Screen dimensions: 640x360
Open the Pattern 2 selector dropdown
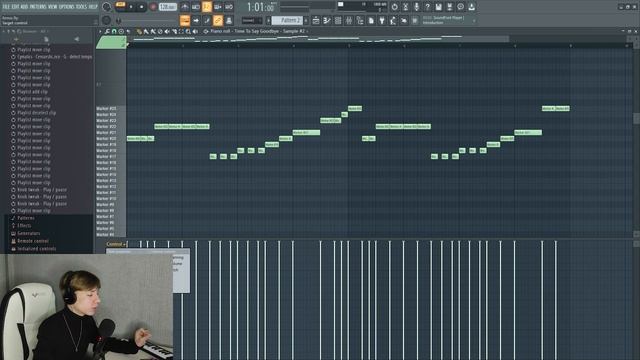(287, 20)
